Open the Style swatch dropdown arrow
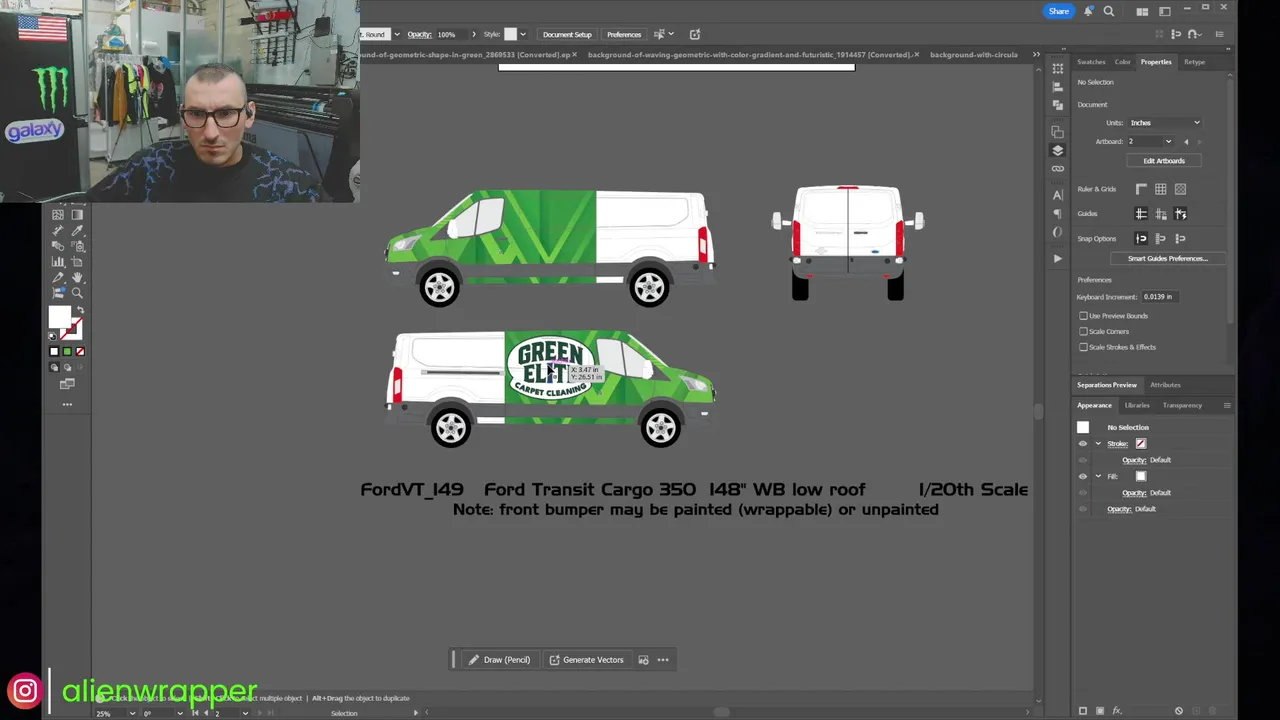The image size is (1280, 720). coord(523,34)
